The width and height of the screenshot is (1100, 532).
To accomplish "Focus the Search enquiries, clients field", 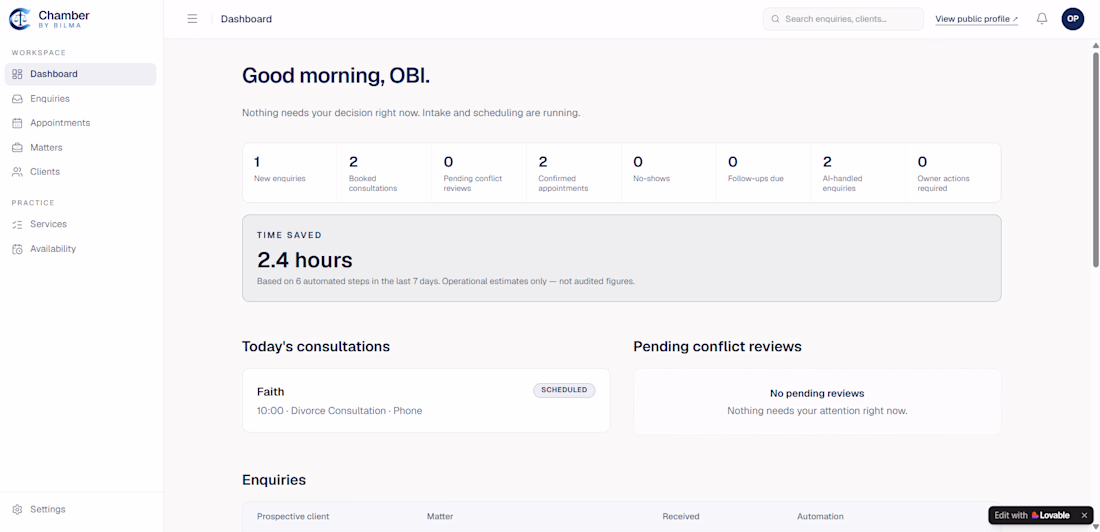I will click(843, 19).
